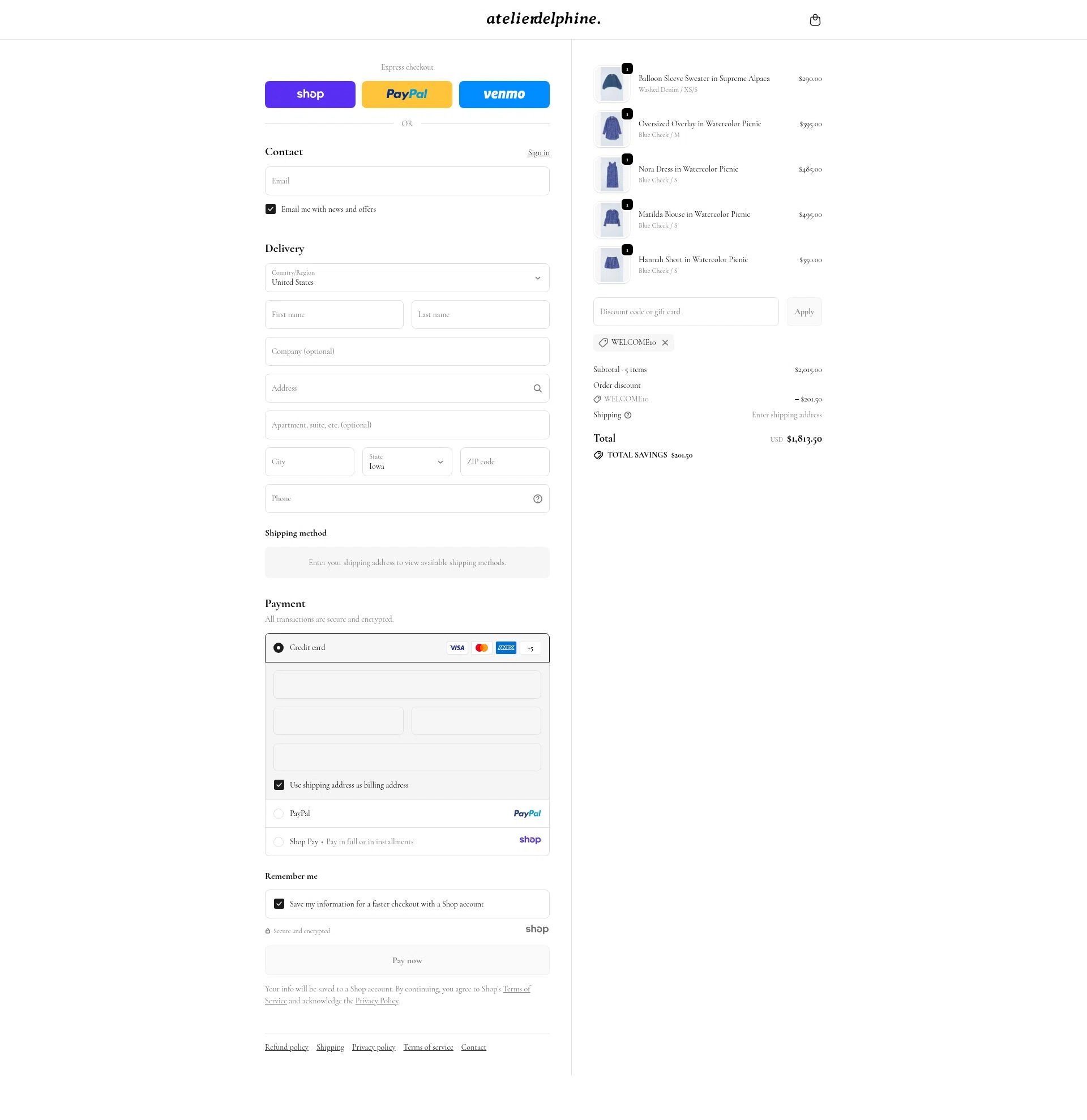Click the Visa card icon
Screen dimensions: 1087x1120
[x=457, y=648]
